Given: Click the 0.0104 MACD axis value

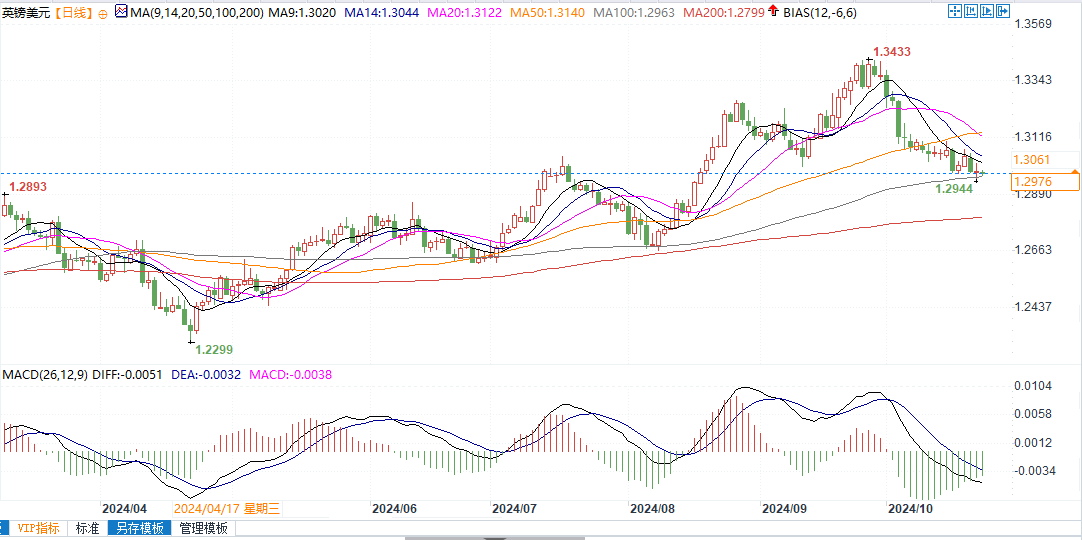Looking at the screenshot, I should (x=1032, y=386).
